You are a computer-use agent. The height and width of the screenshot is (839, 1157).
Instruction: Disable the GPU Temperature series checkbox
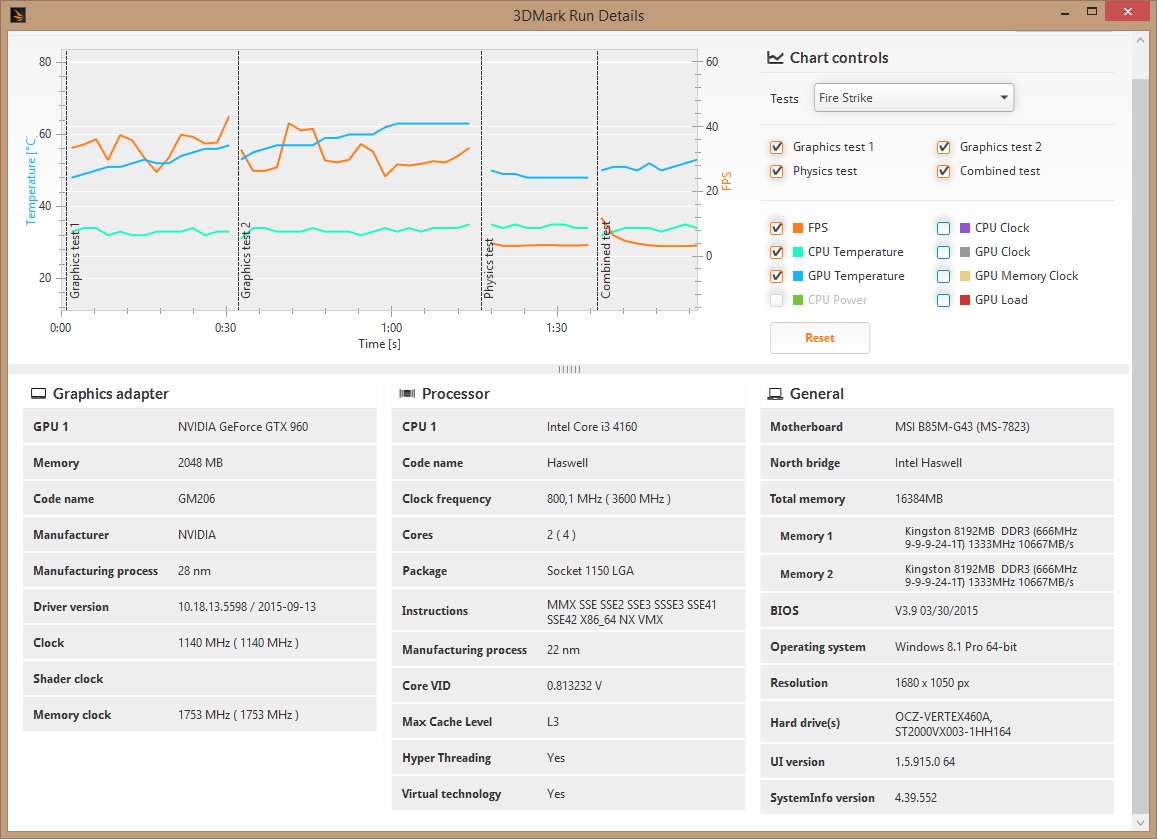tap(776, 276)
